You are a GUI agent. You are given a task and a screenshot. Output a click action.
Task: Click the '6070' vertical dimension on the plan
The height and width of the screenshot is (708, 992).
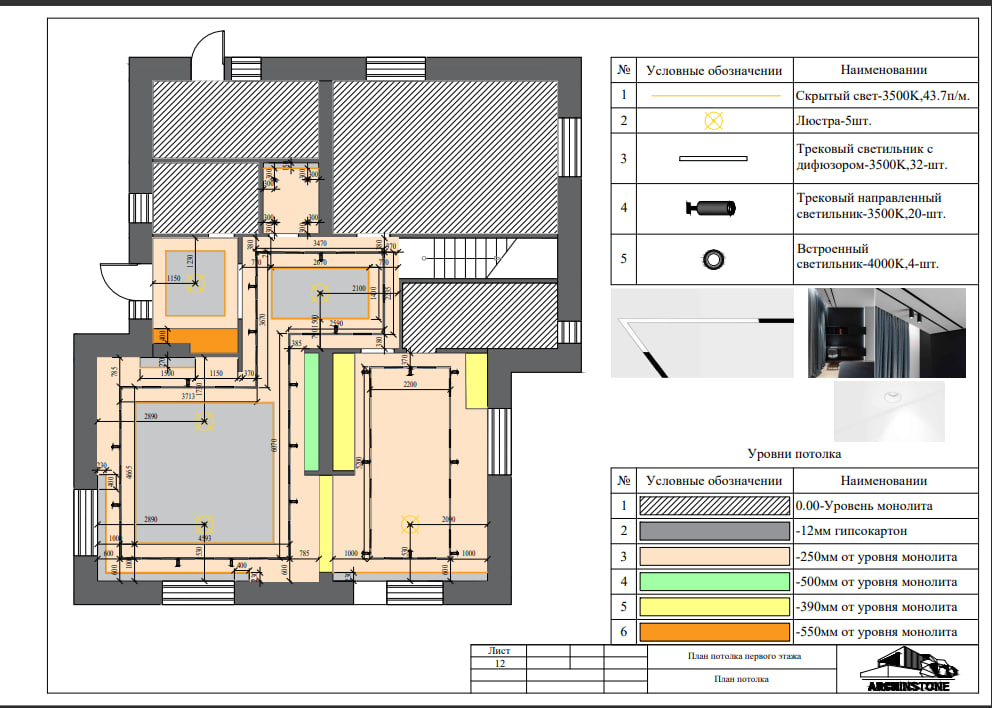pos(274,445)
